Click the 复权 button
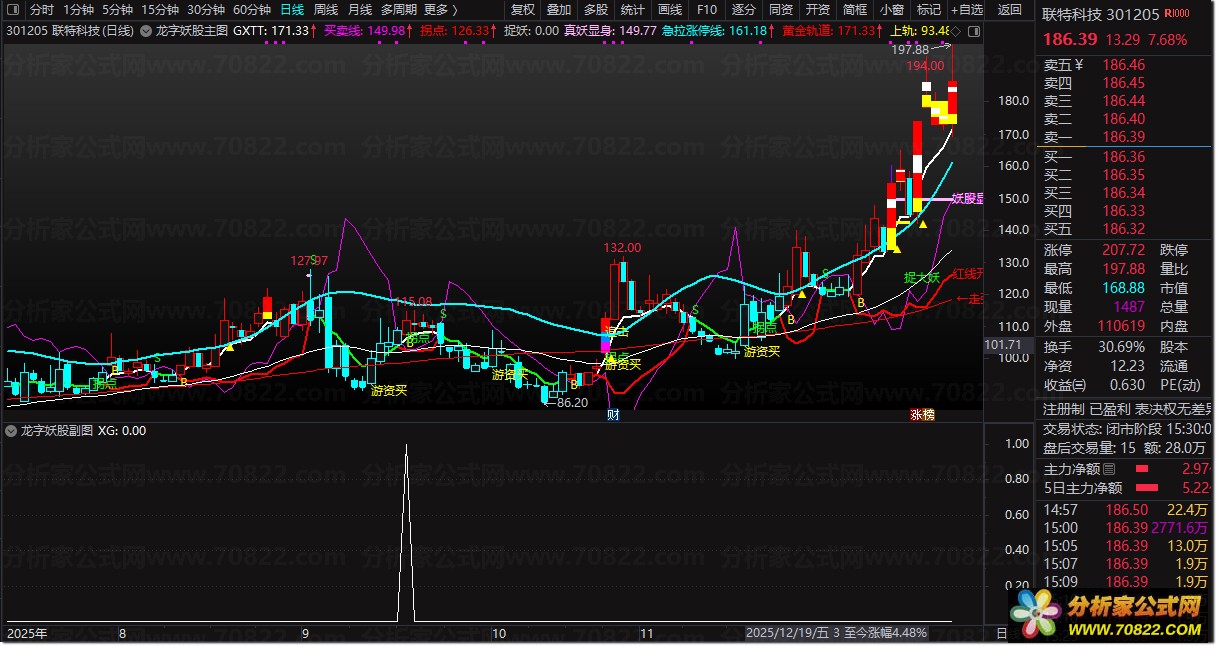 523,9
